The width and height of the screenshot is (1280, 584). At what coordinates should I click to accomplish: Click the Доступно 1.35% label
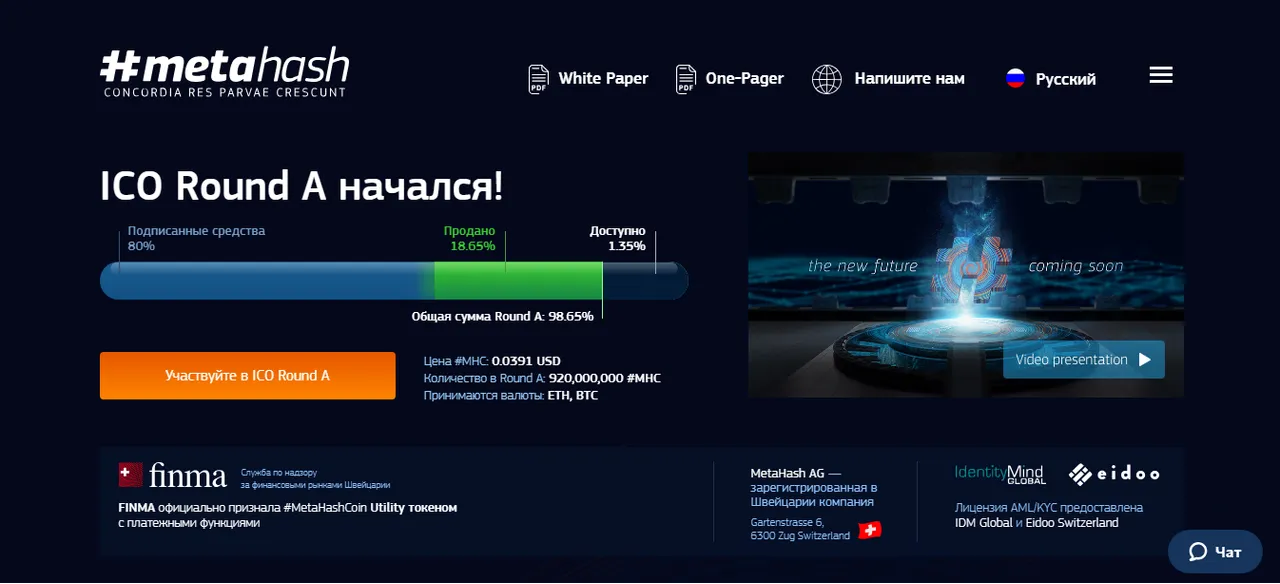(617, 238)
